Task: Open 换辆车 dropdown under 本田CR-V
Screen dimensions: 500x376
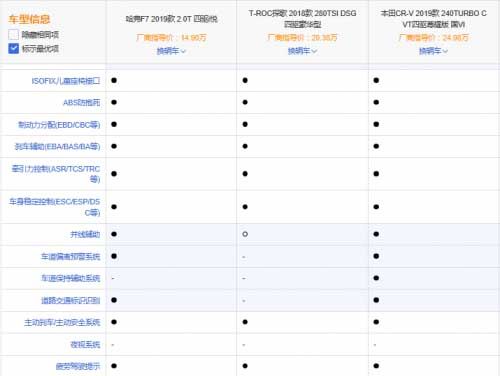Action: pyautogui.click(x=433, y=51)
